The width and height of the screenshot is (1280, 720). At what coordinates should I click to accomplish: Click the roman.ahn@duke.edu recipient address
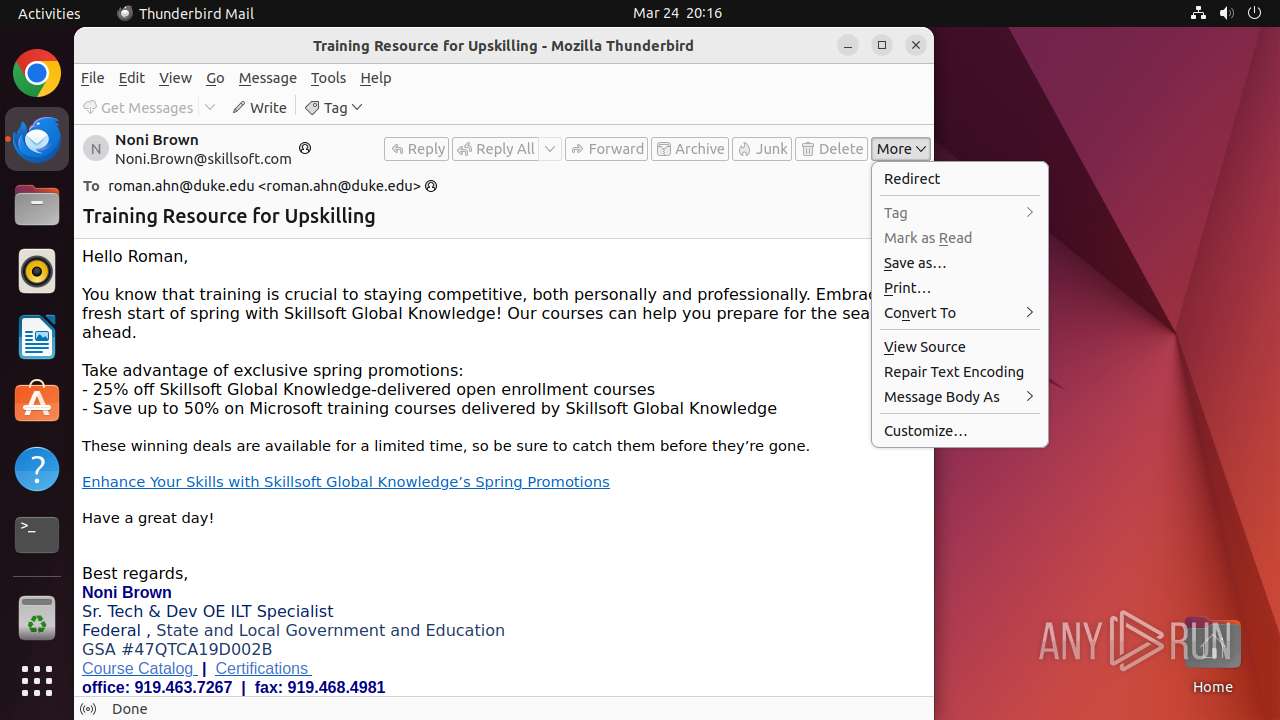[264, 186]
